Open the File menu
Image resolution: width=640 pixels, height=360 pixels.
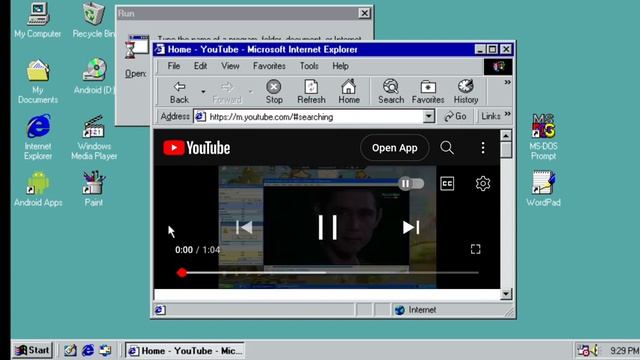pyautogui.click(x=173, y=66)
